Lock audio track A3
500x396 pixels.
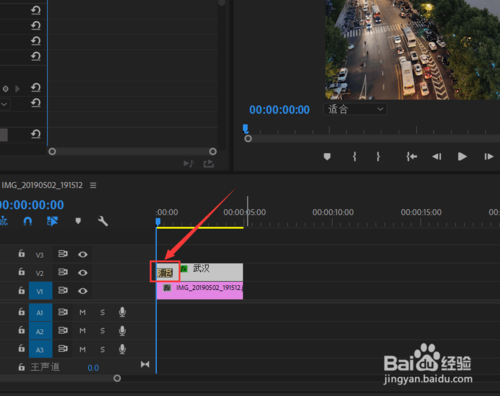point(21,348)
